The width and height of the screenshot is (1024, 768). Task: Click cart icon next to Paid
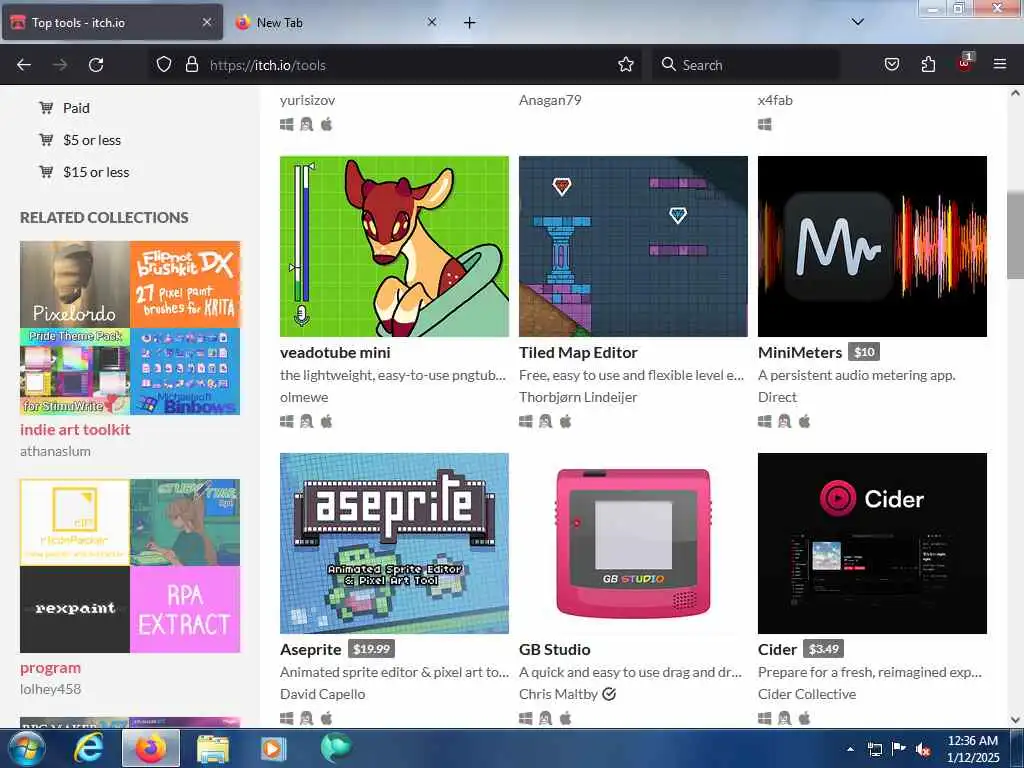pyautogui.click(x=46, y=108)
